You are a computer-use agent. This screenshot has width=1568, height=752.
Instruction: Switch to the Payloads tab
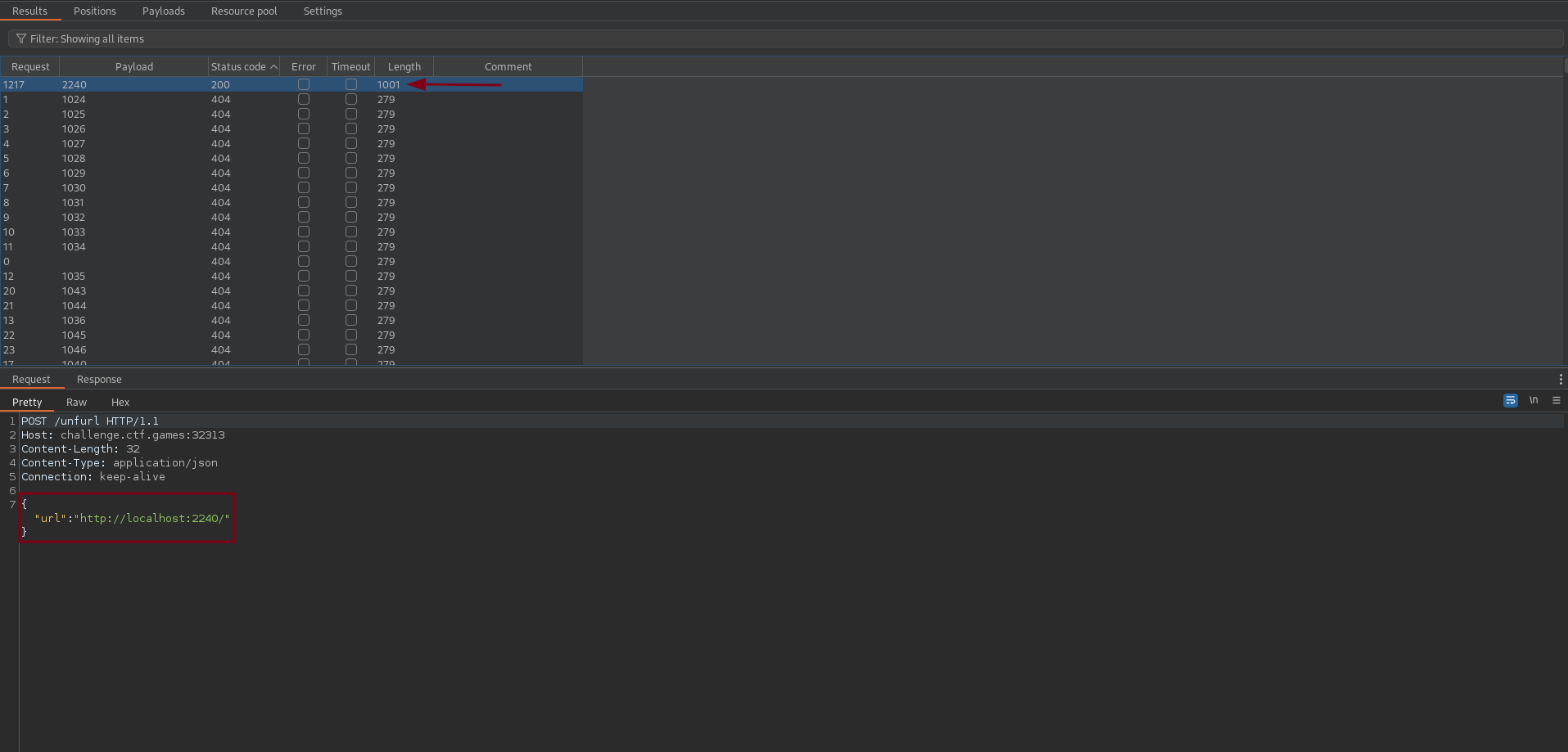point(163,11)
